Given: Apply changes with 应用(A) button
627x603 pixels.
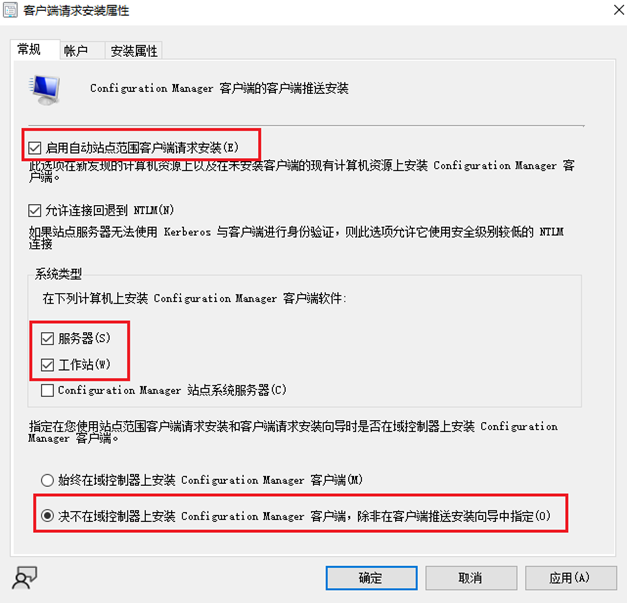Looking at the screenshot, I should coord(571,578).
